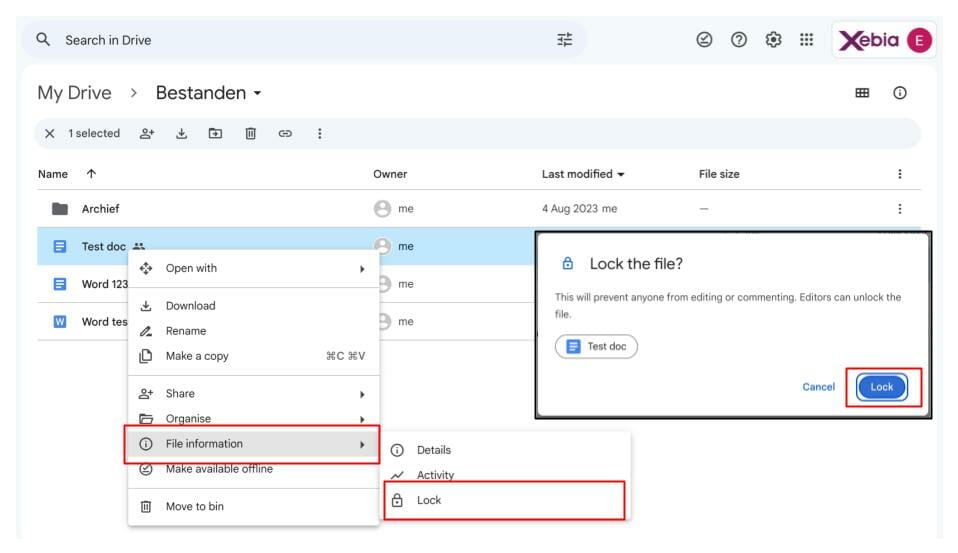This screenshot has height=553, width=958.
Task: Choose Move to bin
Action: point(254,507)
